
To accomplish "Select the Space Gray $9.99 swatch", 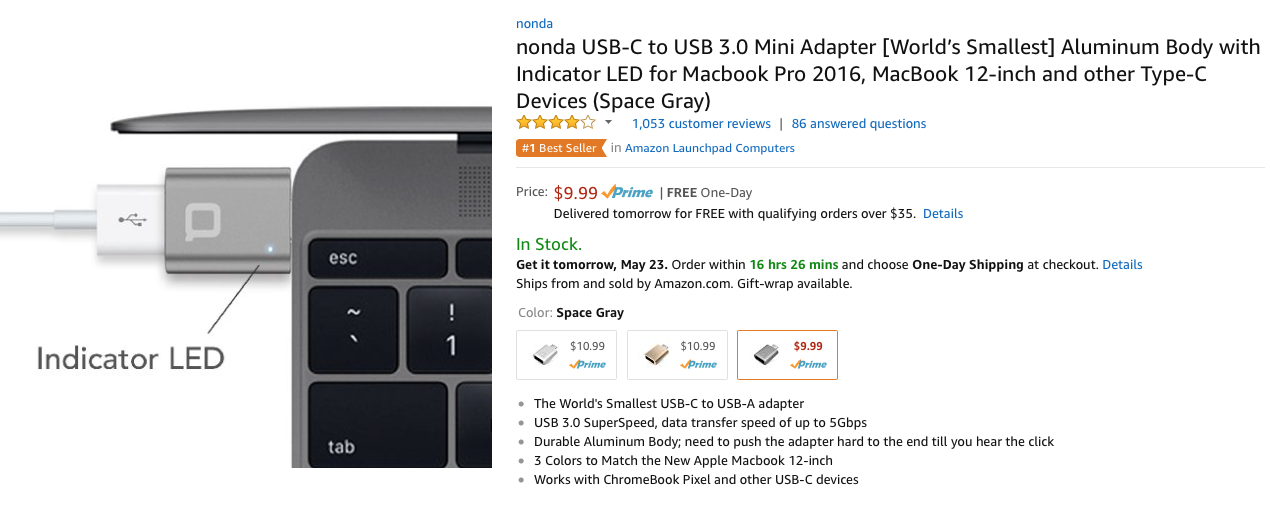I will point(787,355).
